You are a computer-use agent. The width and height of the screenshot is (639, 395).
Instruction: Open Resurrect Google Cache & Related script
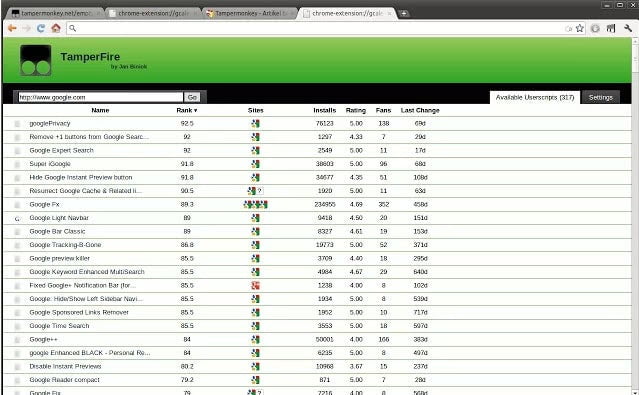(86, 191)
